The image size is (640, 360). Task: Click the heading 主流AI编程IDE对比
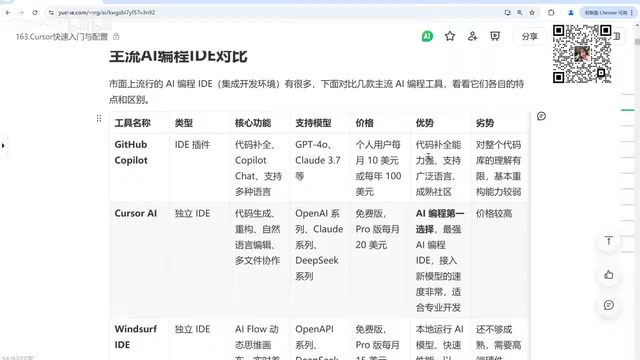pyautogui.click(x=178, y=56)
